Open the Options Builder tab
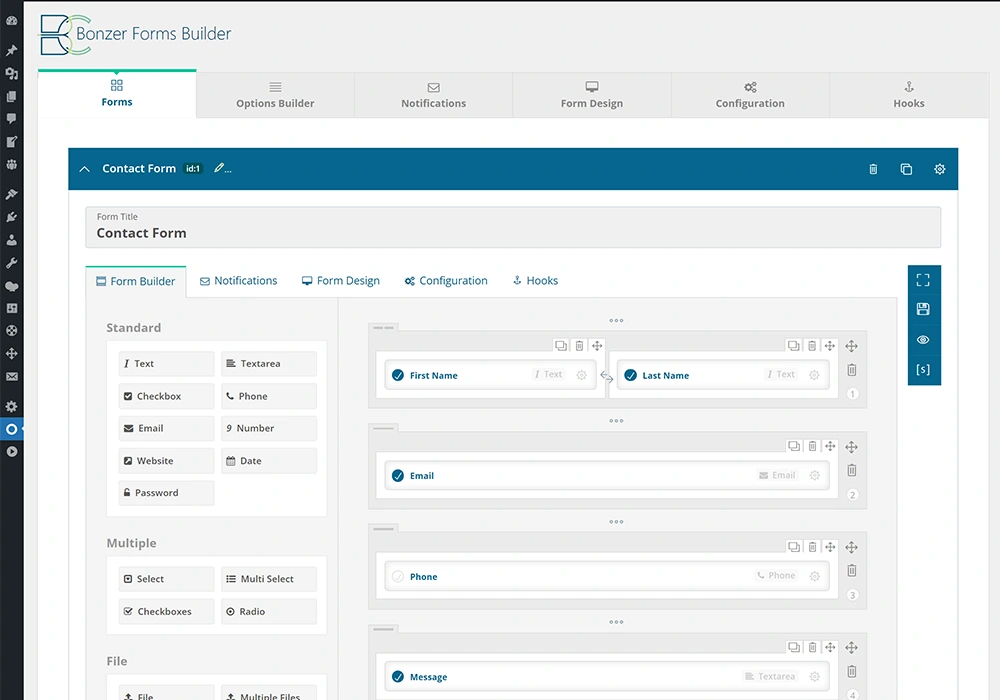The width and height of the screenshot is (1000, 700). click(x=274, y=95)
